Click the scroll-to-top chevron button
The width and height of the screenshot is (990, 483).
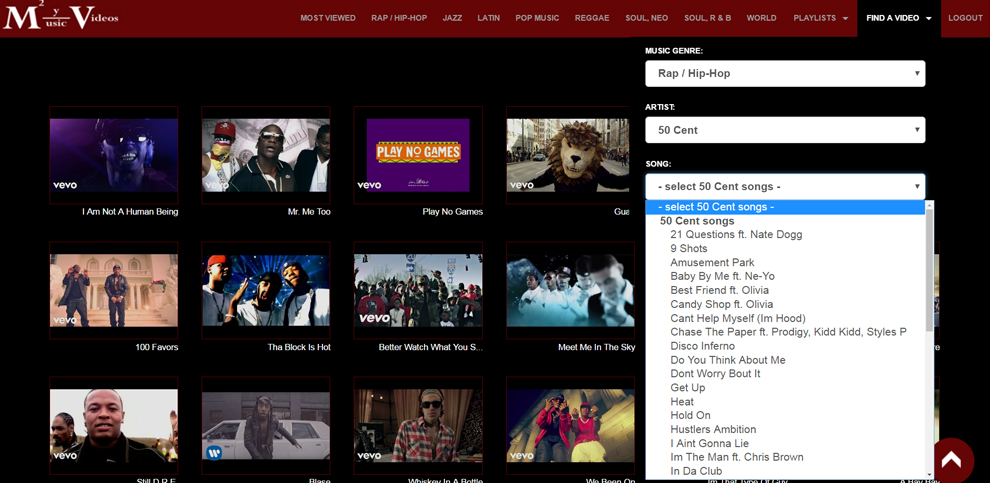951,460
